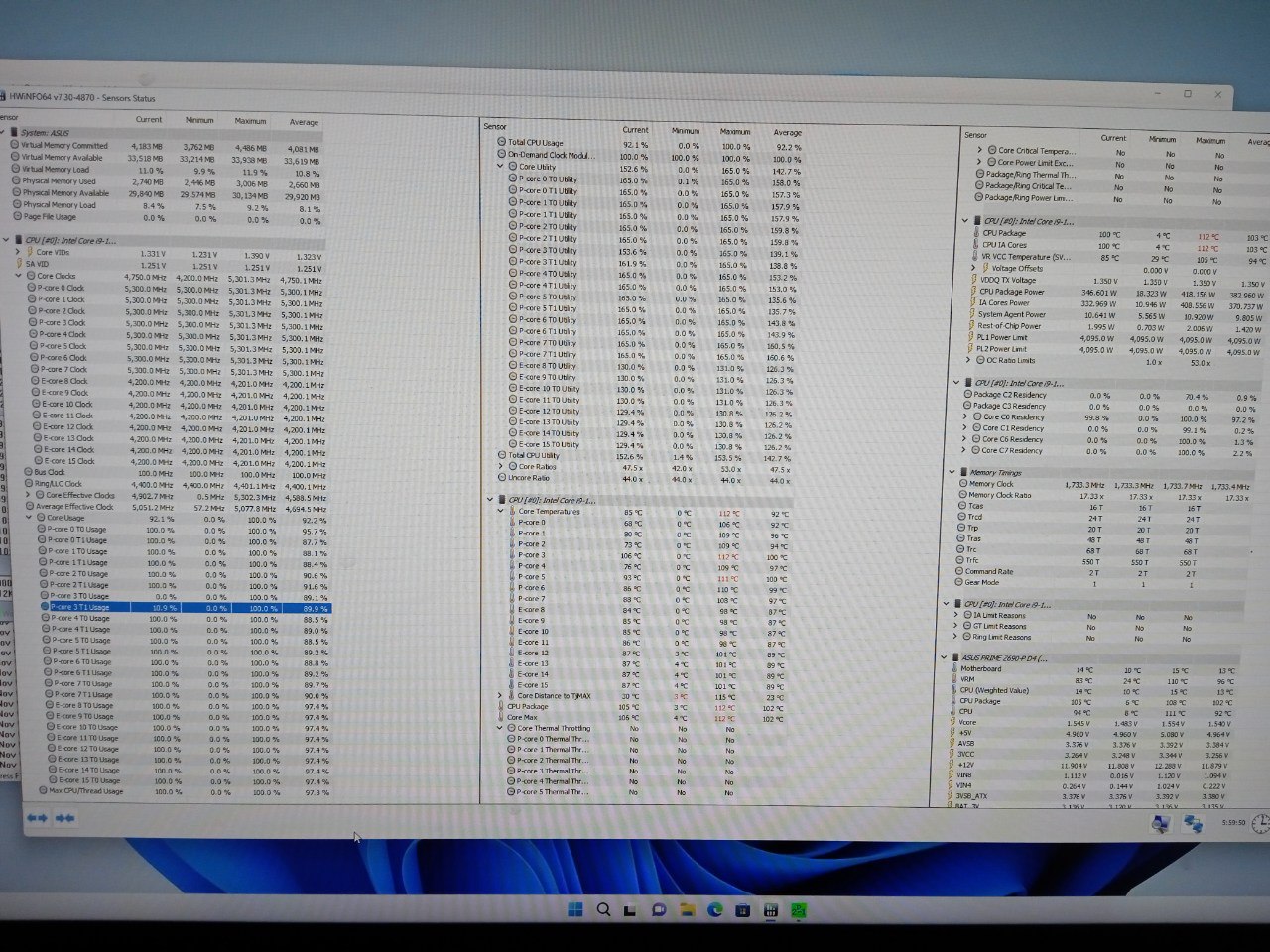
Task: Click the network computers icon nearest the elapsed timer
Action: click(1192, 823)
